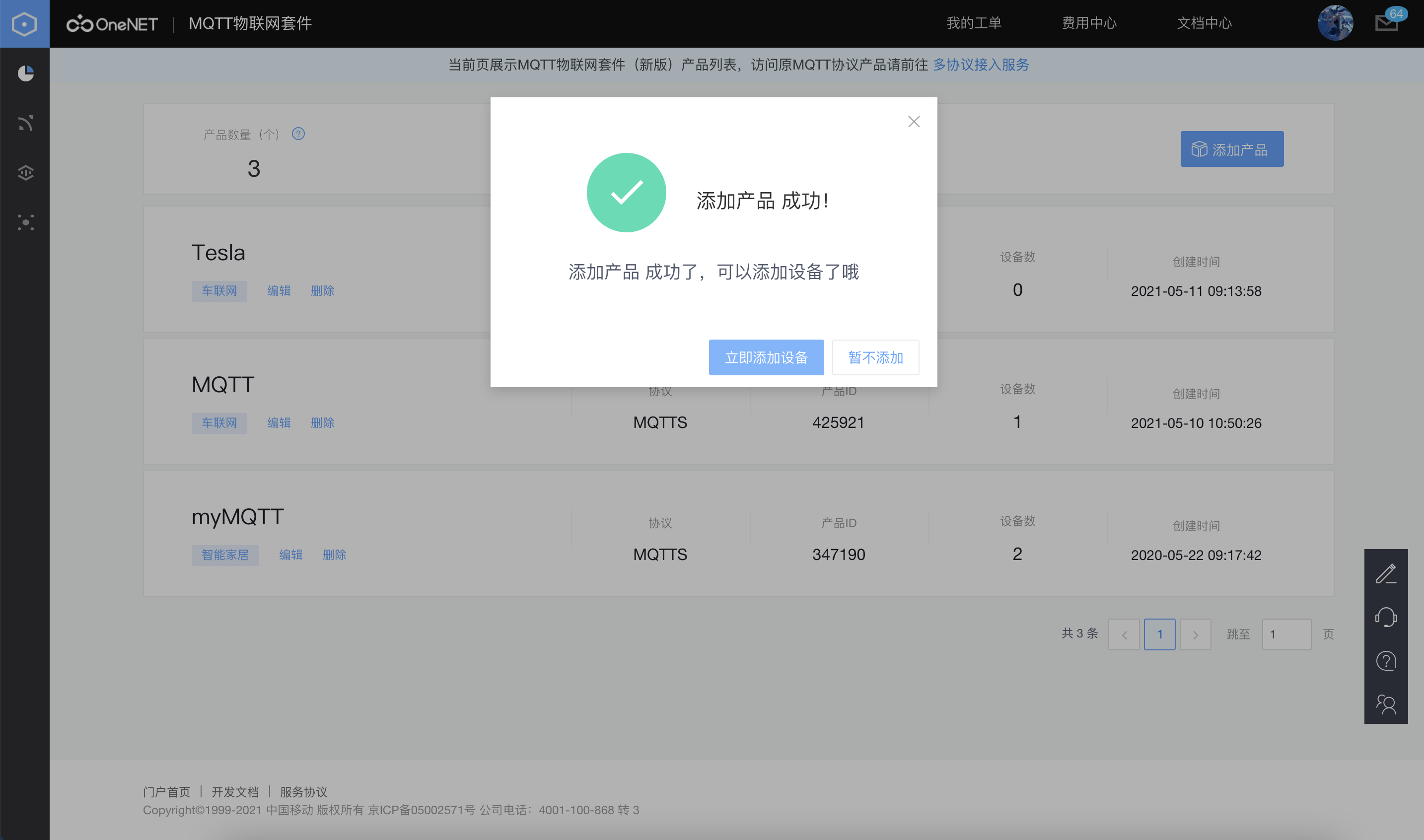This screenshot has height=840, width=1424.
Task: Dismiss dialog by clicking 暂不添加
Action: tap(875, 357)
